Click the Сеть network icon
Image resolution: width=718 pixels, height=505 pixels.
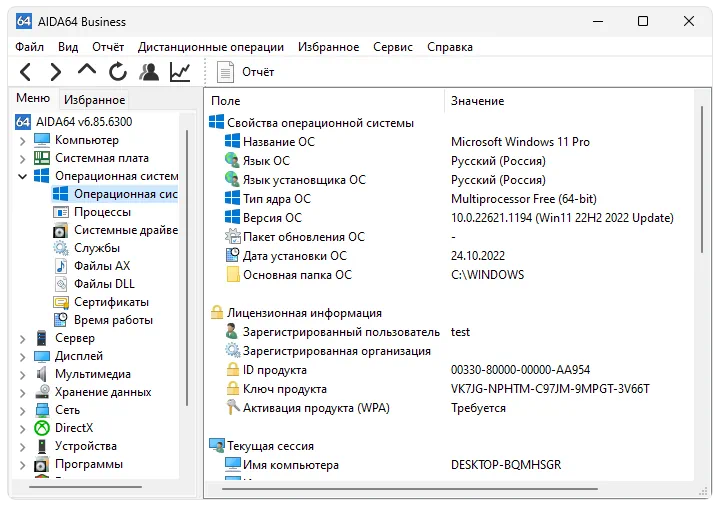click(42, 410)
